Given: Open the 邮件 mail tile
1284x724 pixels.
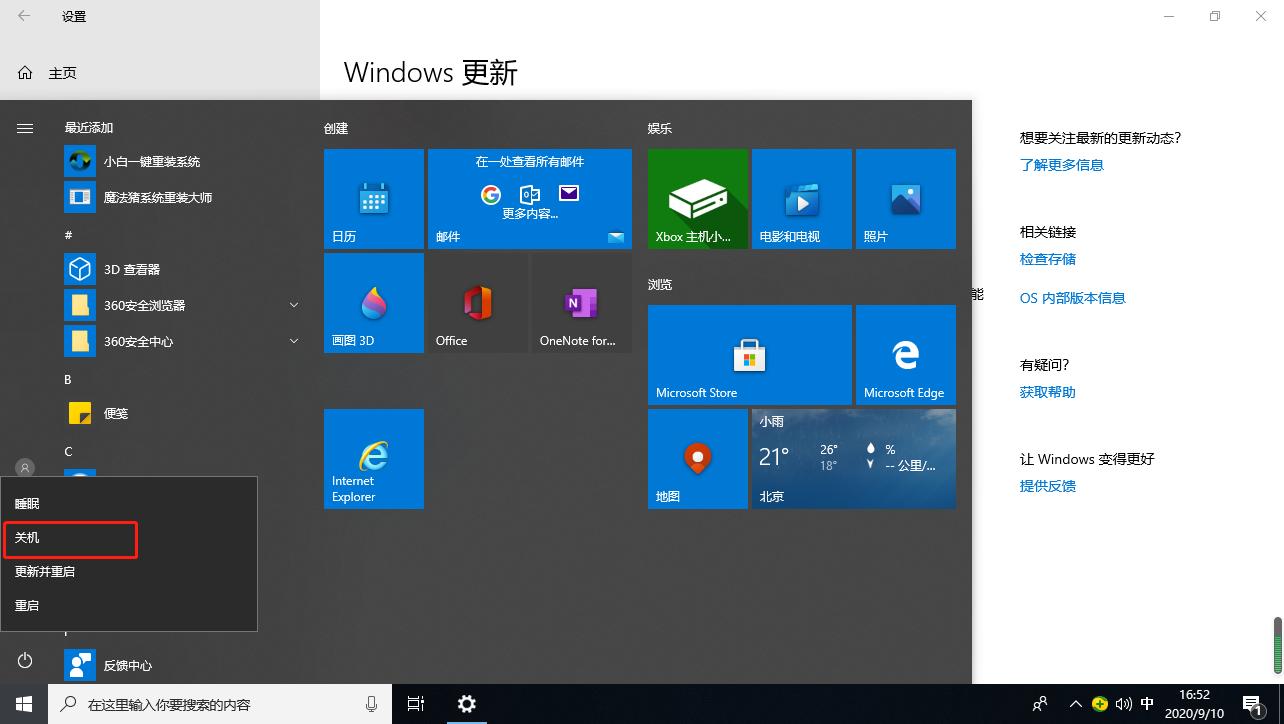Looking at the screenshot, I should pos(529,198).
